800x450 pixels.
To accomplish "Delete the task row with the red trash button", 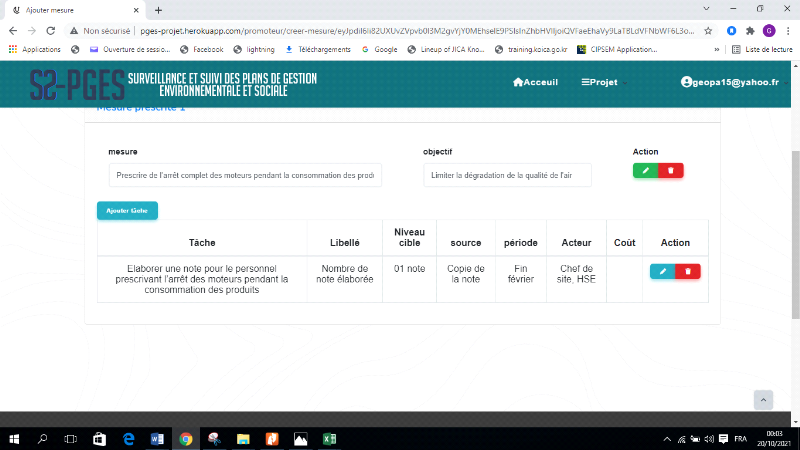I will (688, 271).
